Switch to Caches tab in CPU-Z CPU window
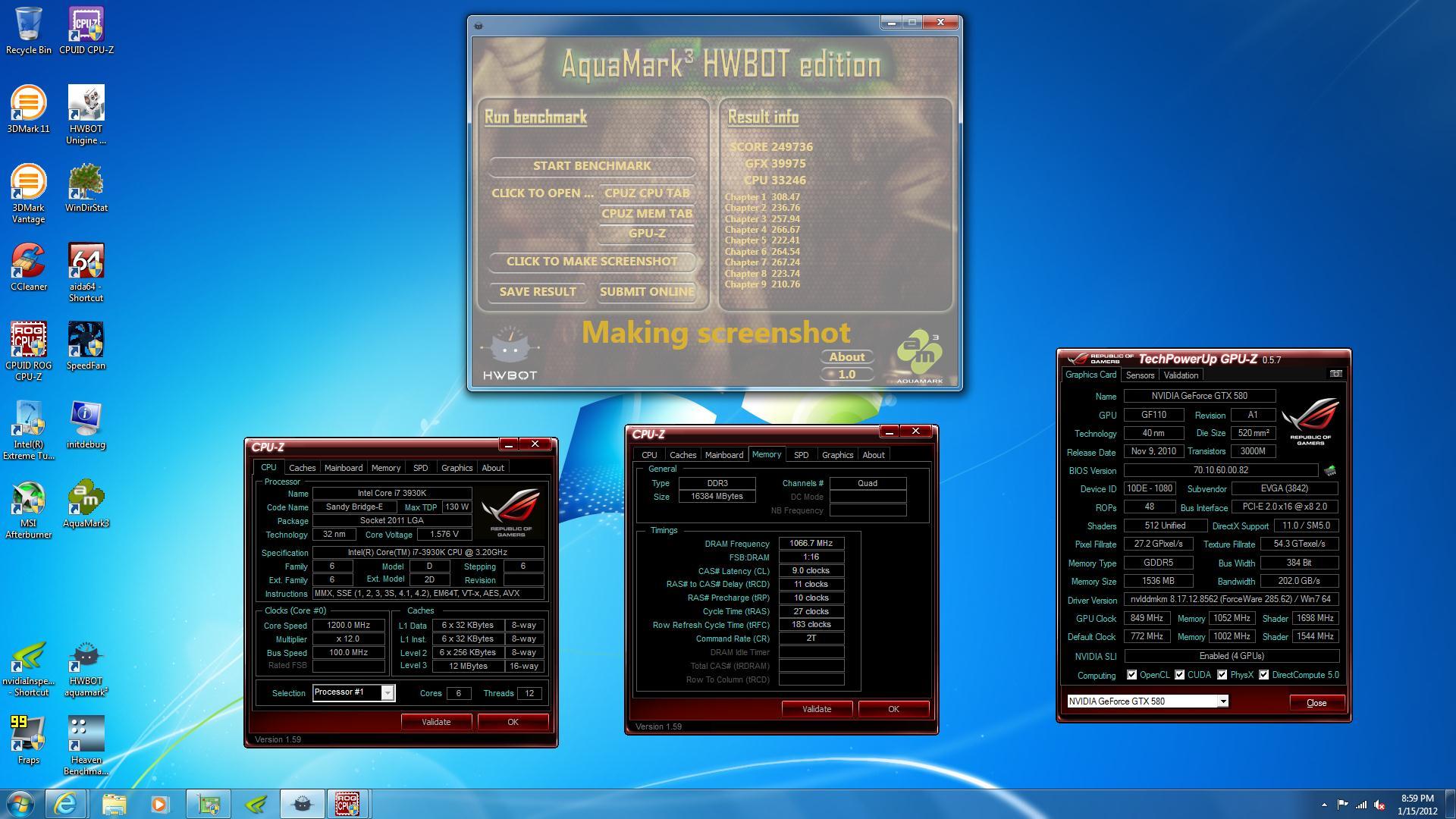This screenshot has height=819, width=1456. [302, 468]
